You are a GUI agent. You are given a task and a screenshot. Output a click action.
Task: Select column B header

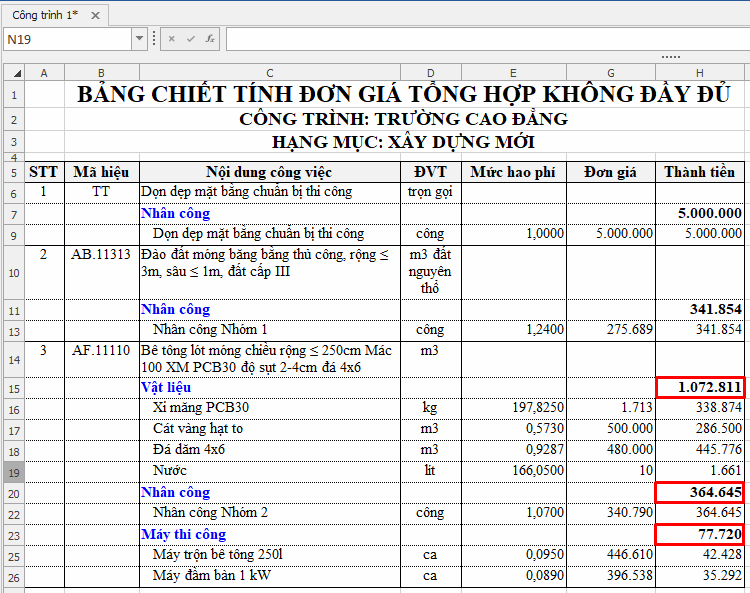[x=101, y=73]
